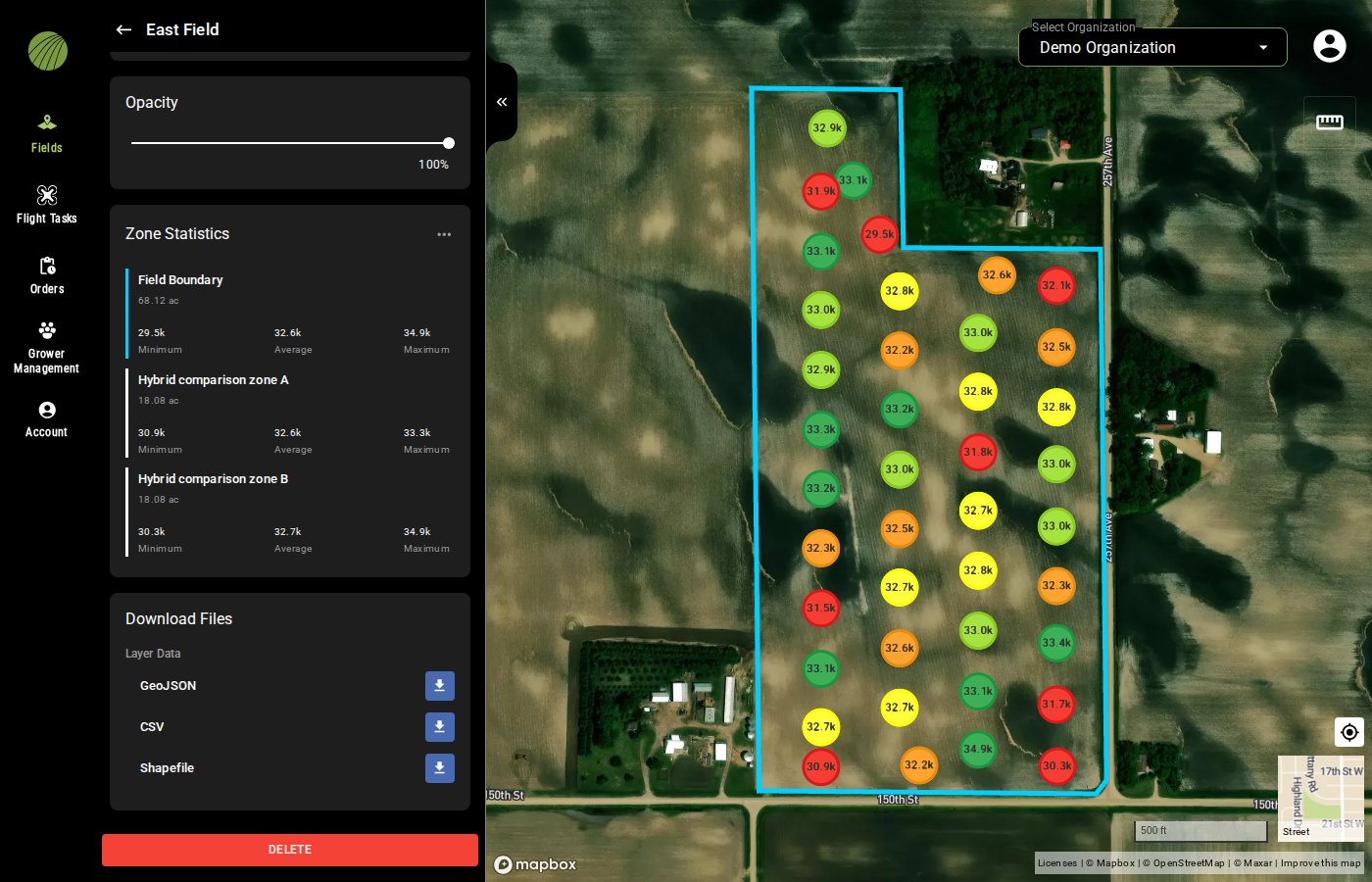Click the 31.5k red marker
Screen dimensions: 1372x882
point(820,609)
